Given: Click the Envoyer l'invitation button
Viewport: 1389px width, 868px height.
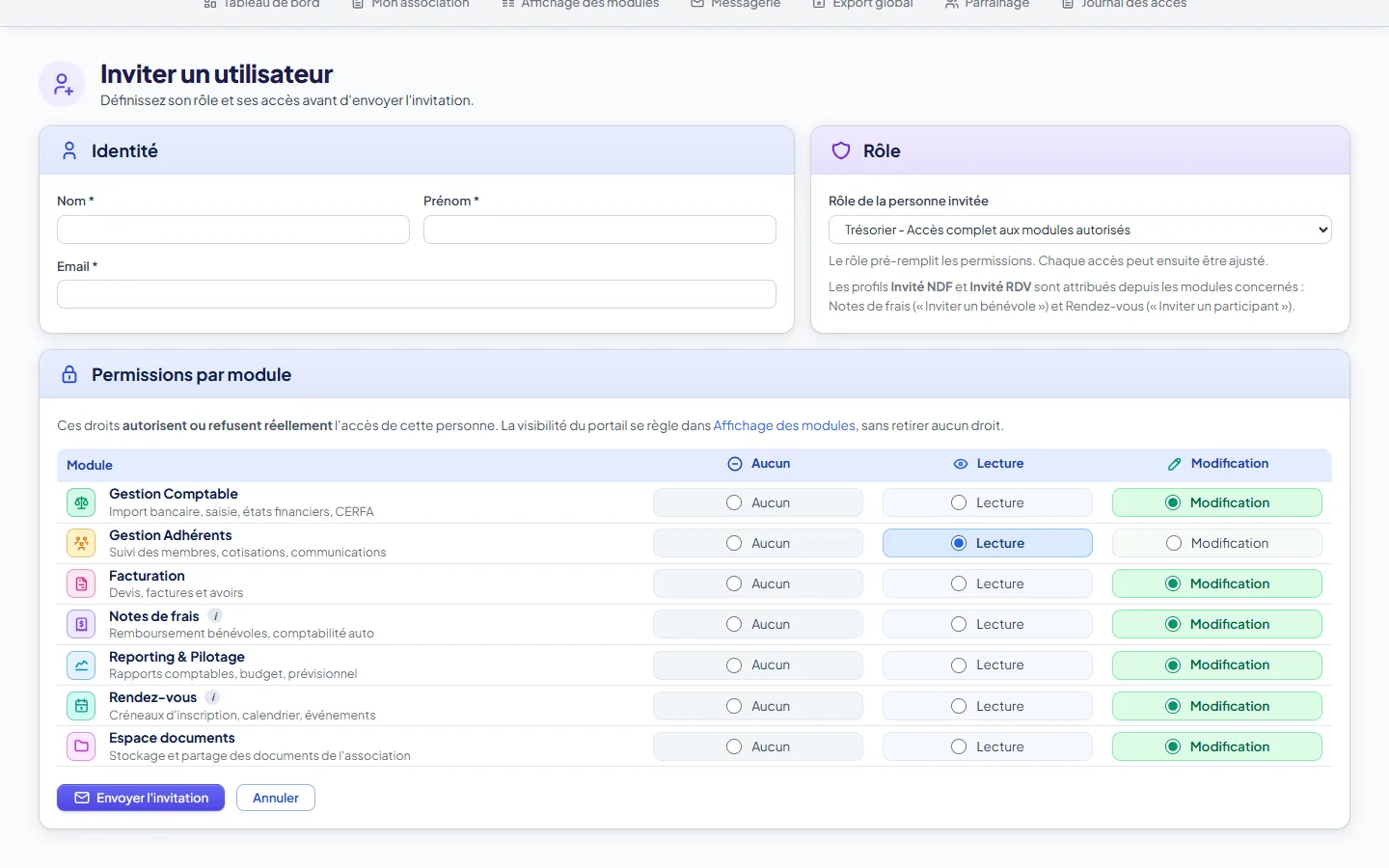Looking at the screenshot, I should coord(141,798).
